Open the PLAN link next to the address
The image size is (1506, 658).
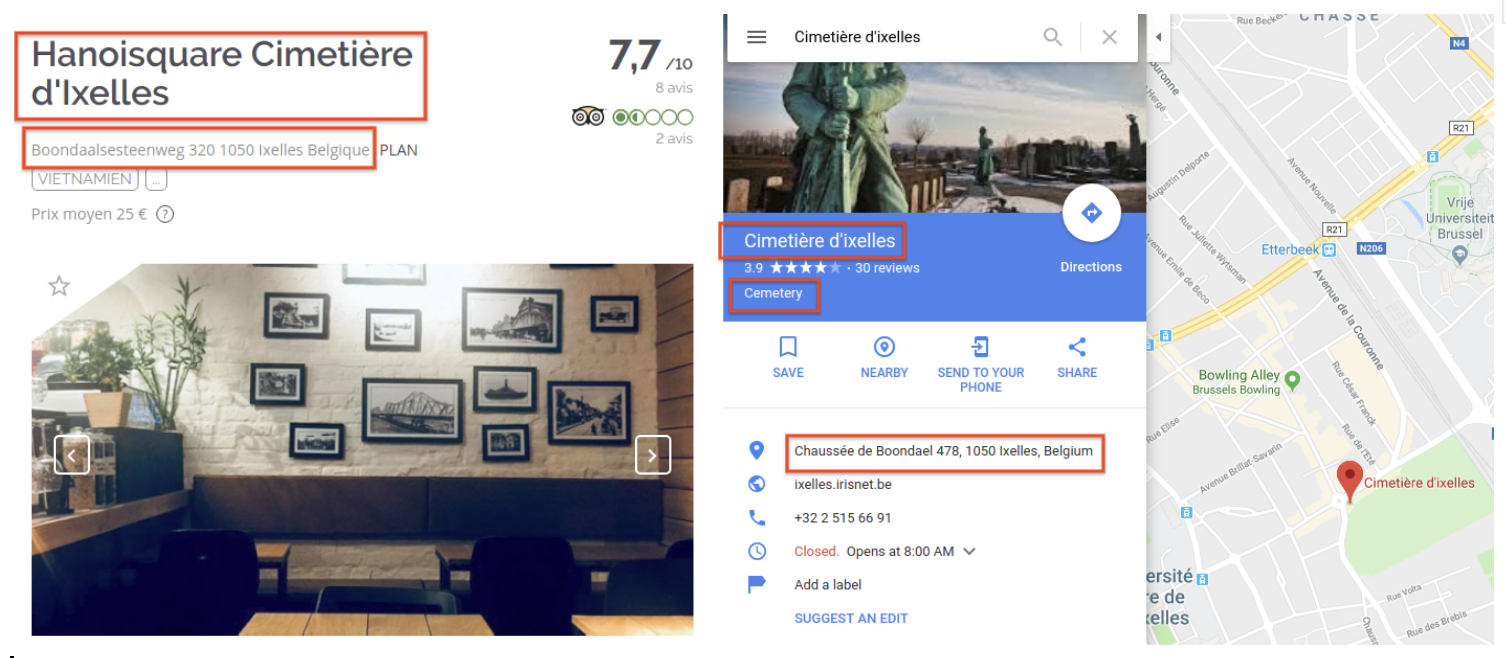[399, 150]
